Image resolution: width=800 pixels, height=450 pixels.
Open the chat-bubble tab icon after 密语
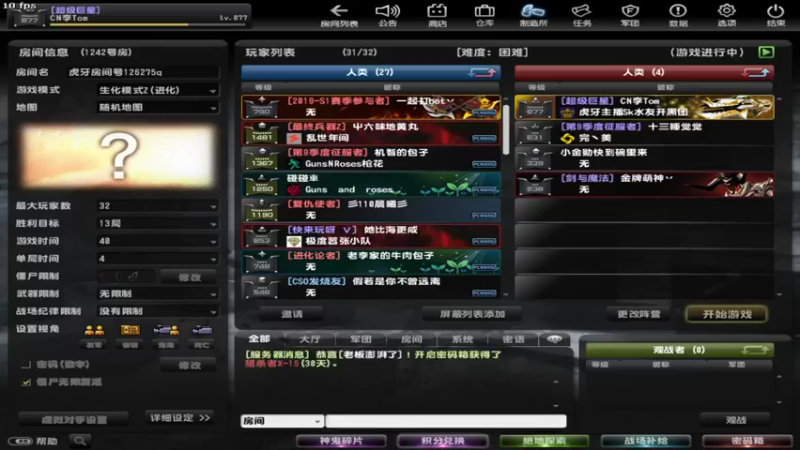click(555, 339)
